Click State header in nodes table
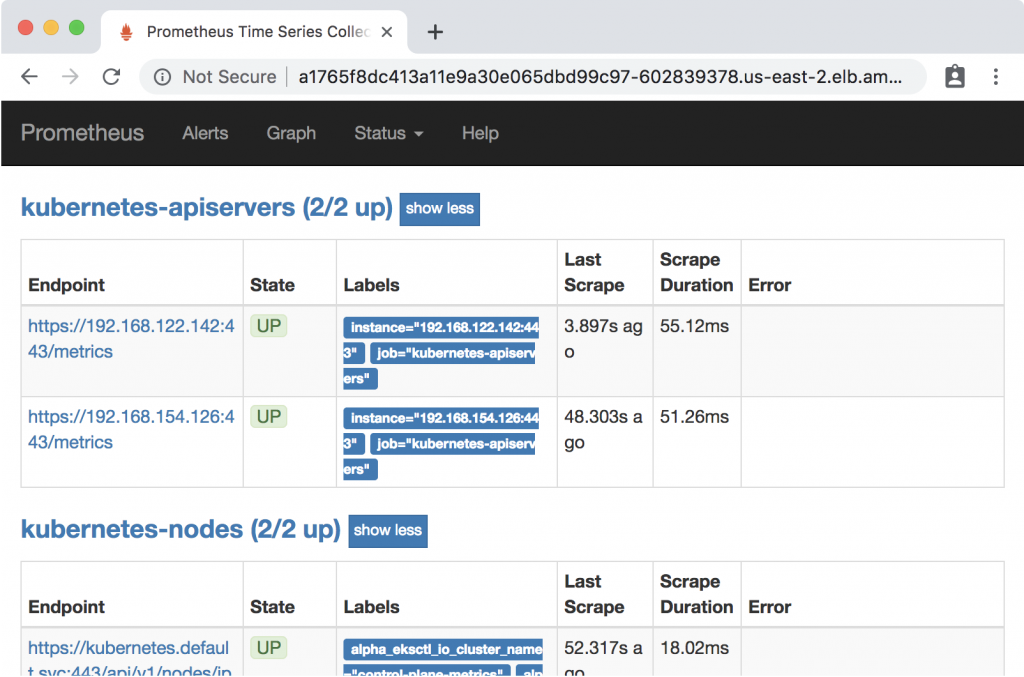Screen dimensions: 1024x677 click(272, 607)
